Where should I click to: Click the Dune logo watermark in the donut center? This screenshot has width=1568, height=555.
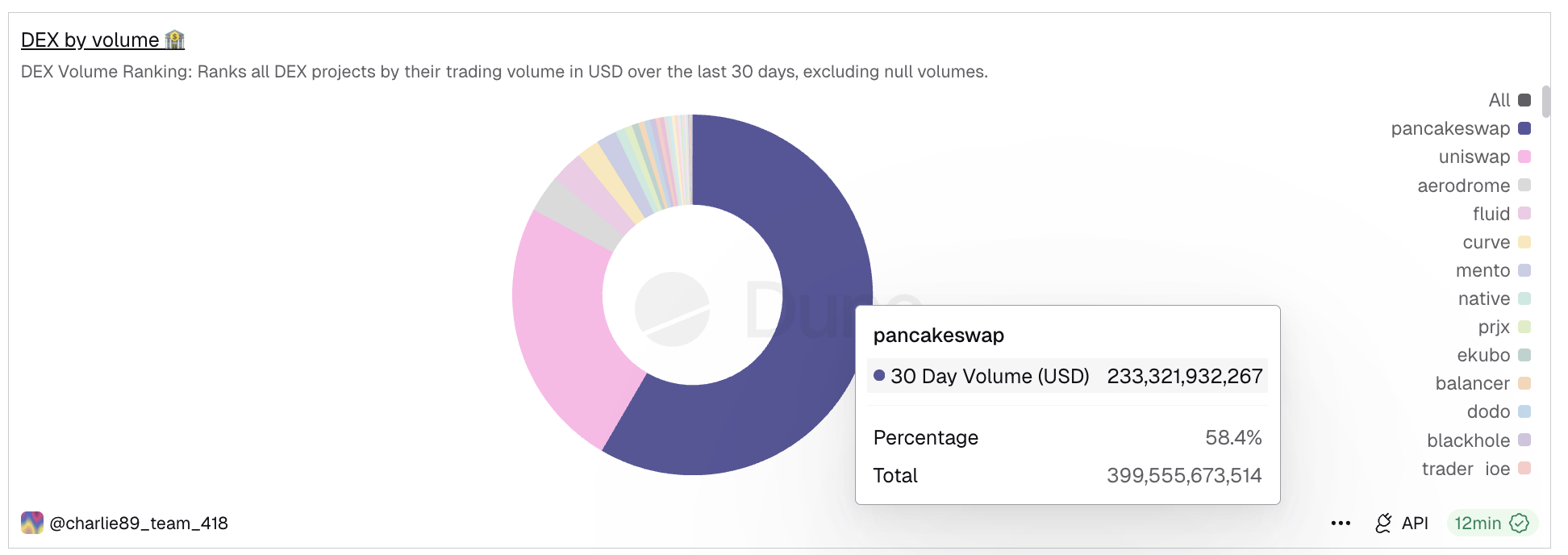click(x=672, y=310)
